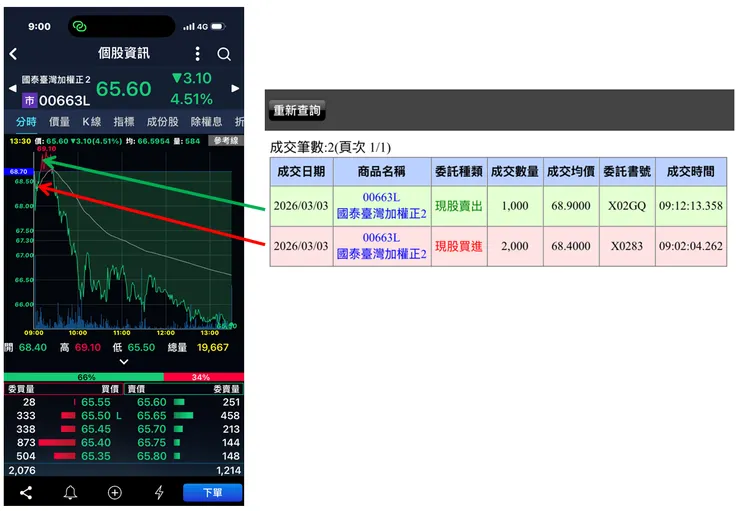
Task: Select the 指標 tab
Action: (124, 122)
